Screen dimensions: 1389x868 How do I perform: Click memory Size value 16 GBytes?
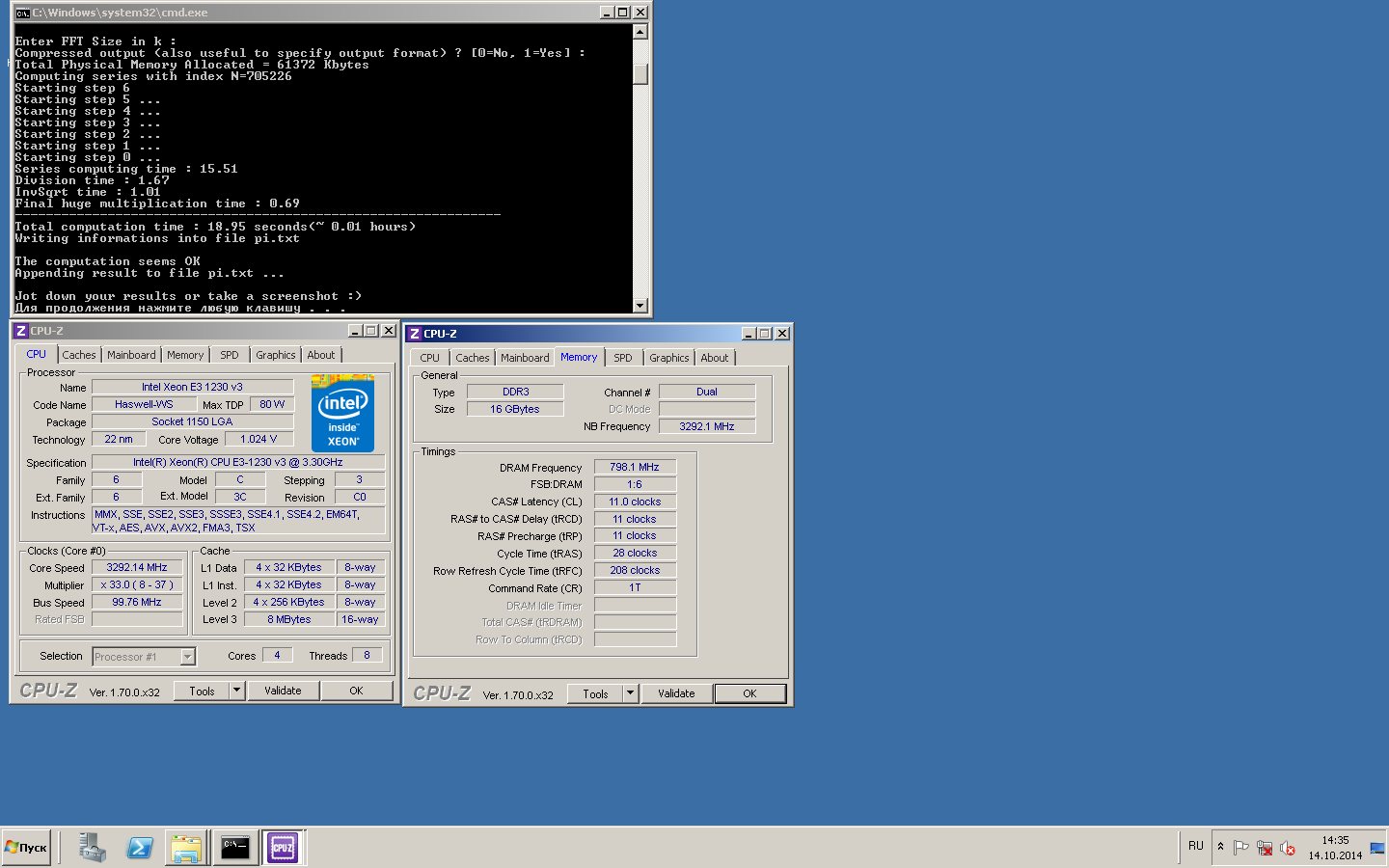click(515, 409)
